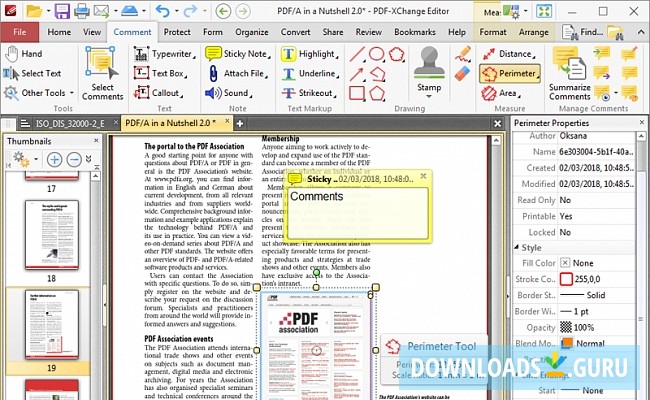
Task: Print the document using the printer icon
Action: point(81,12)
